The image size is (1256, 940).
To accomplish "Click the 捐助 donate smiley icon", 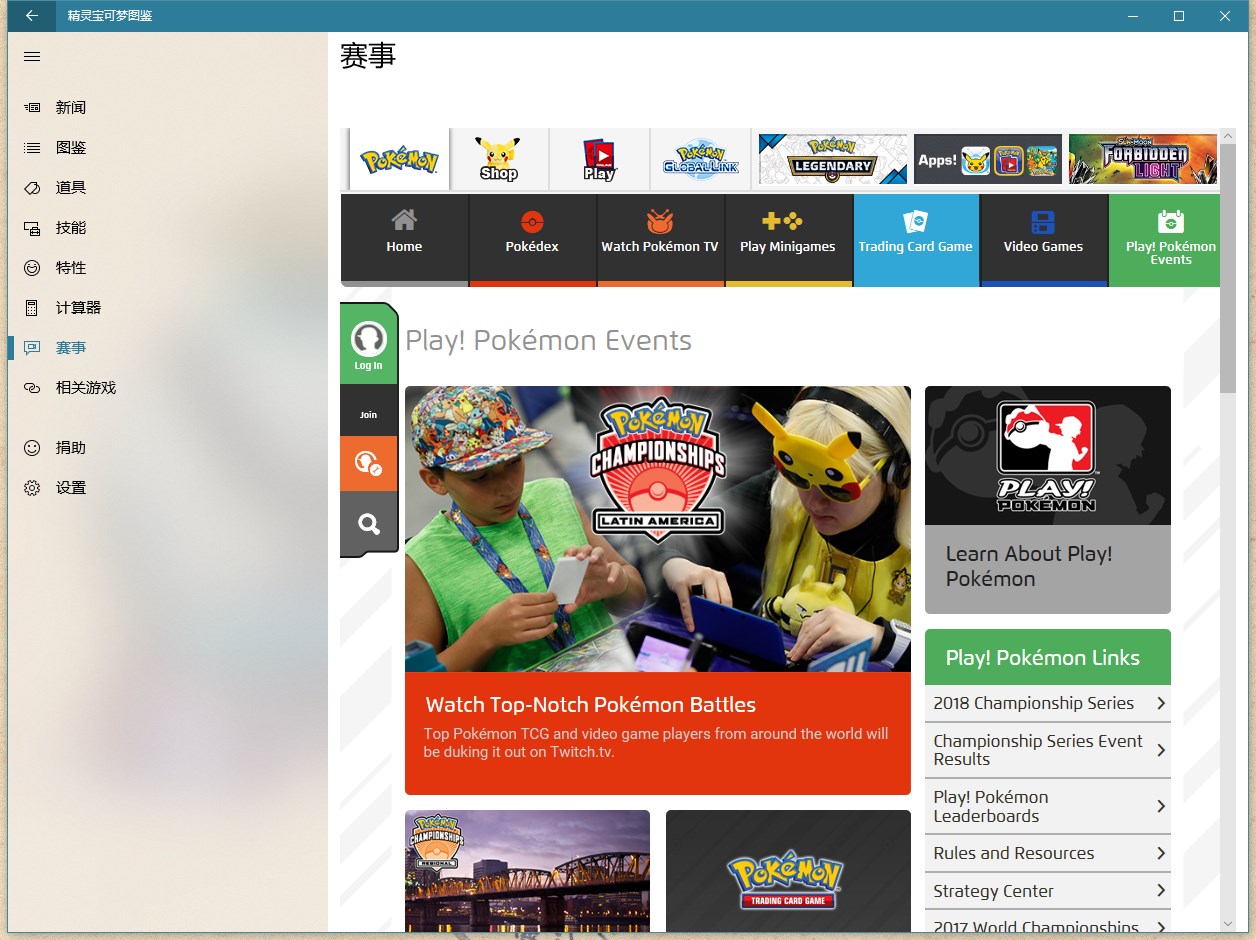I will [x=32, y=448].
